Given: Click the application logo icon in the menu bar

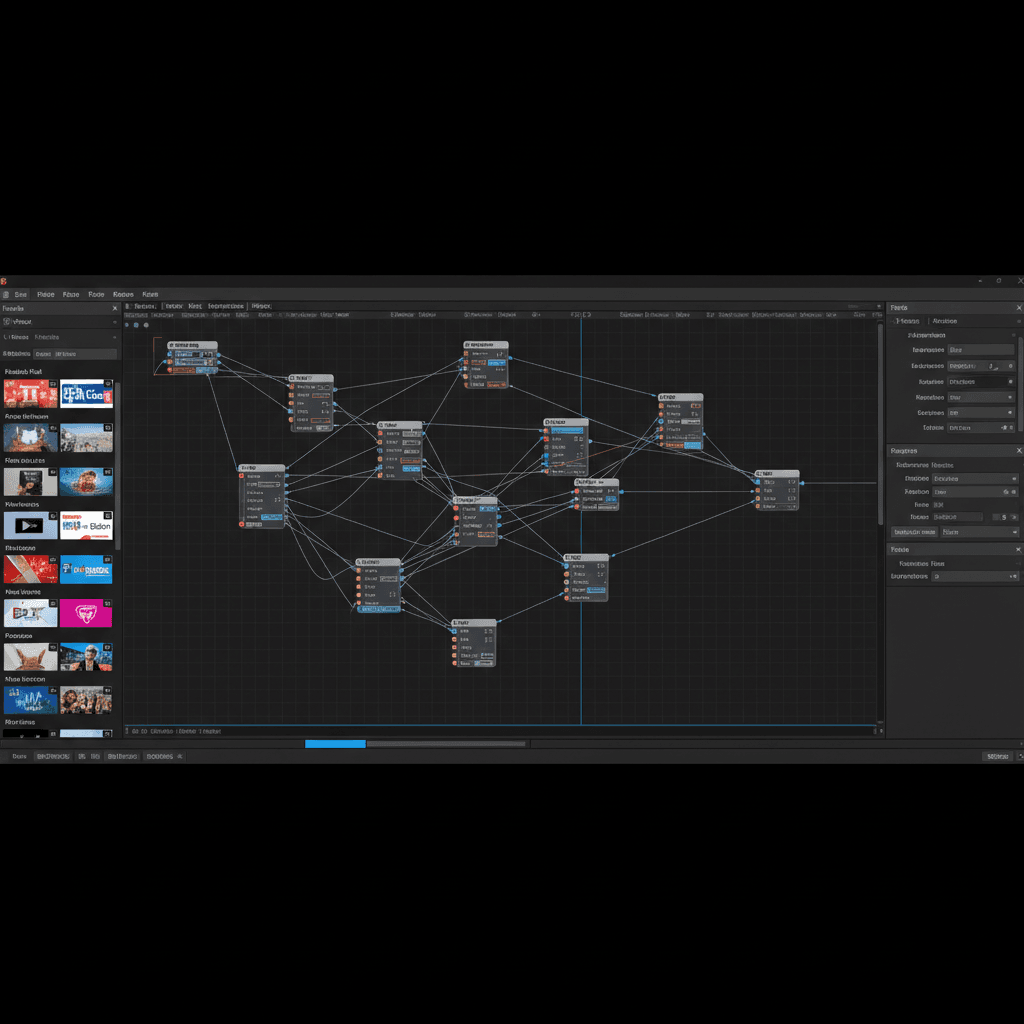Looking at the screenshot, I should [x=7, y=294].
